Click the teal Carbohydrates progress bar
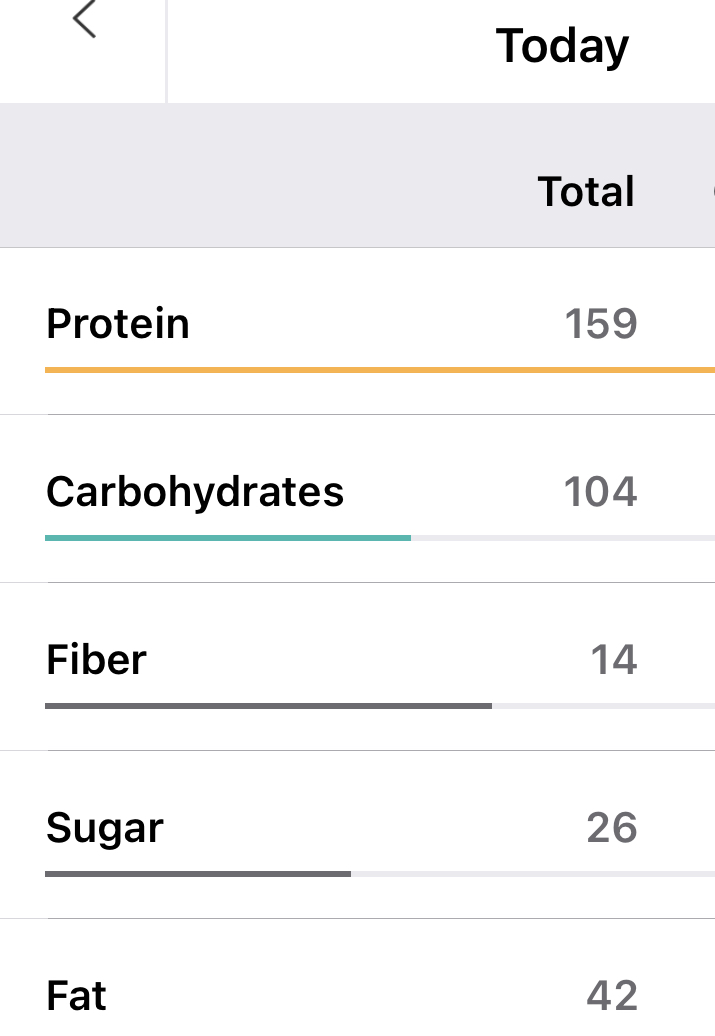This screenshot has height=1036, width=715. coord(228,538)
